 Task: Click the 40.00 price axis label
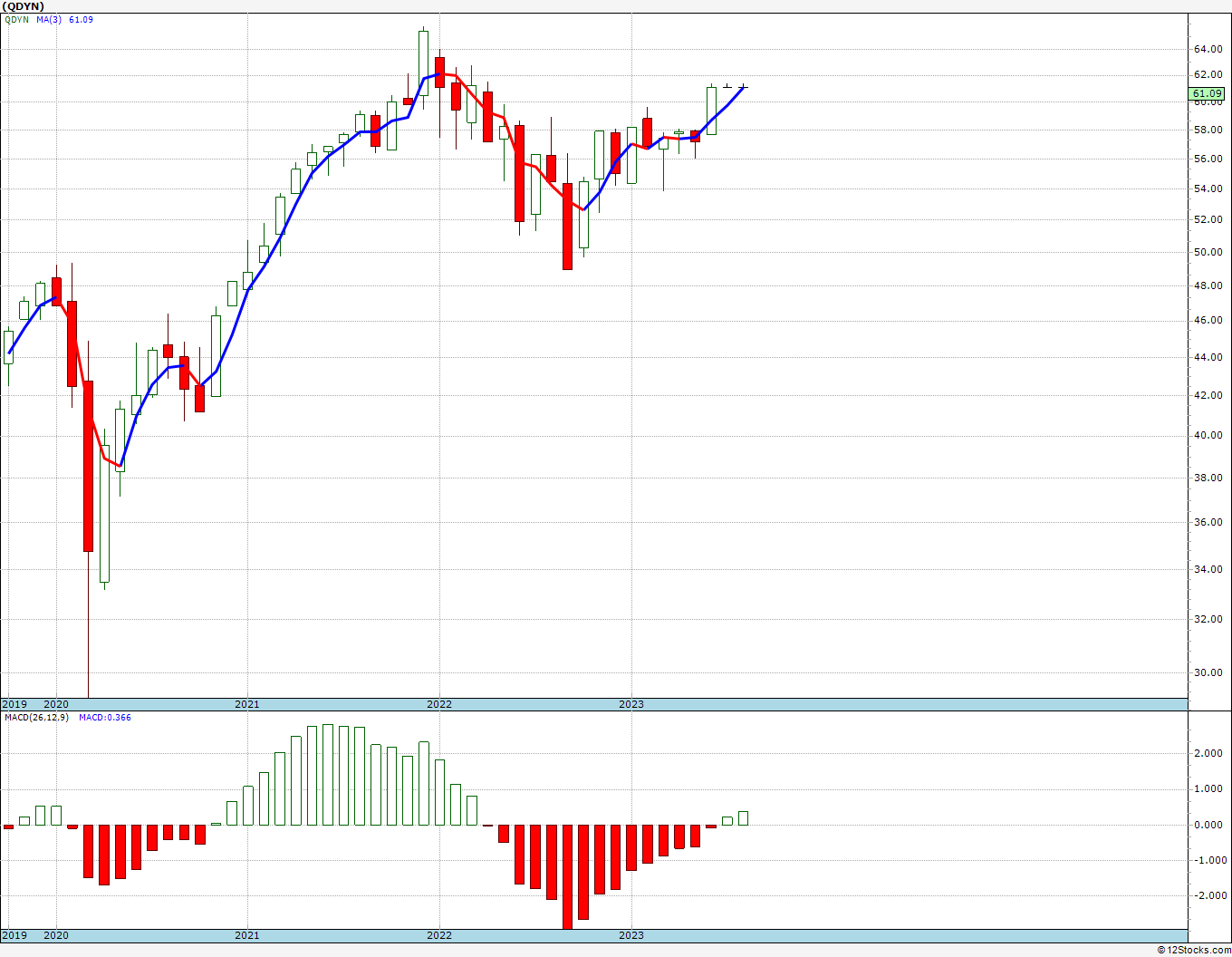tap(1208, 435)
